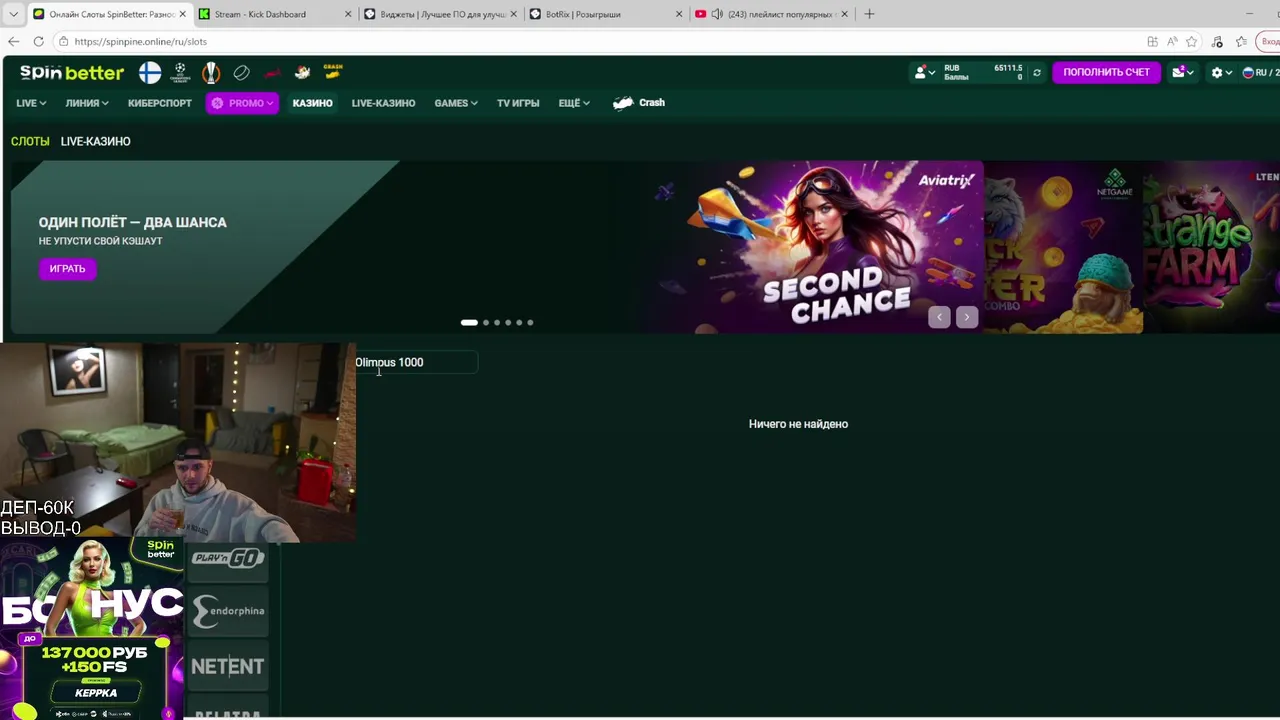Expand the LIVE menu dropdown

(31, 103)
